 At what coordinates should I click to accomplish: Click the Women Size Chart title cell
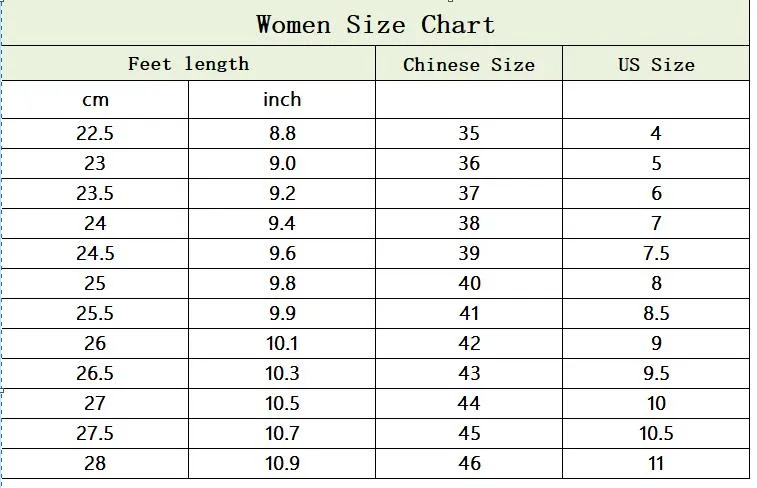376,23
